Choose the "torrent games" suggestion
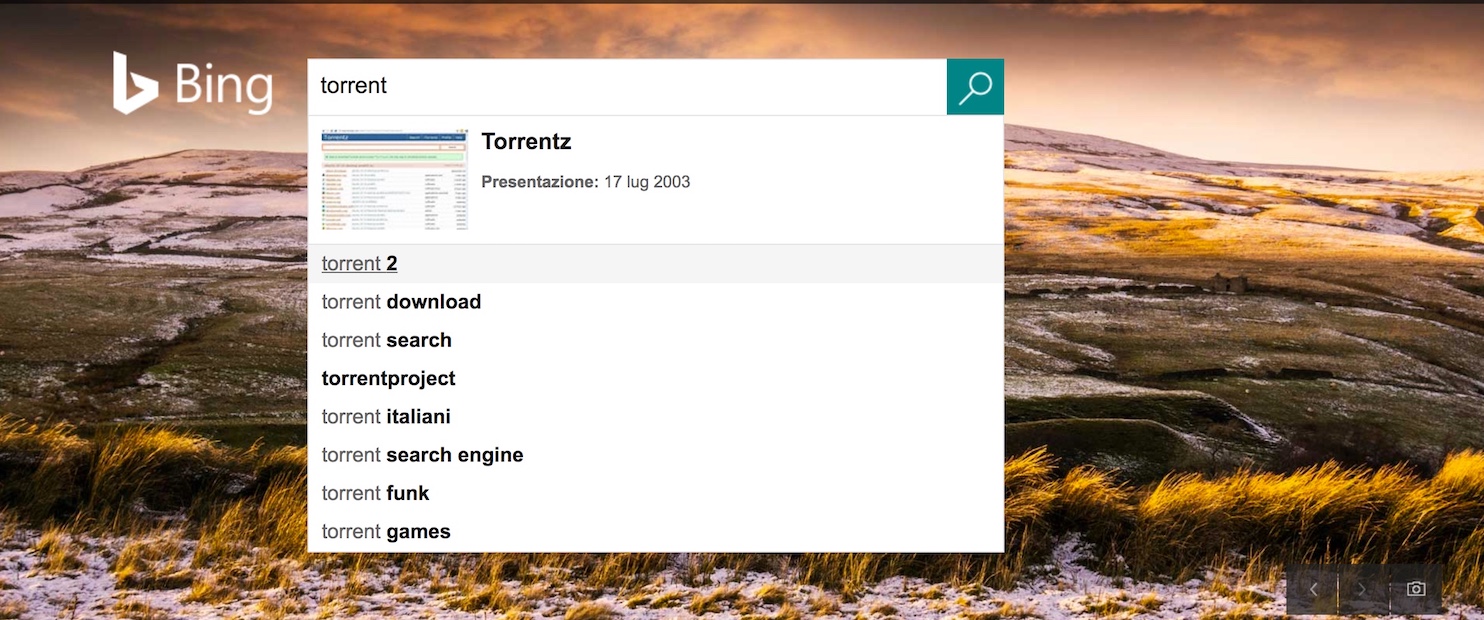The image size is (1484, 620). point(386,532)
